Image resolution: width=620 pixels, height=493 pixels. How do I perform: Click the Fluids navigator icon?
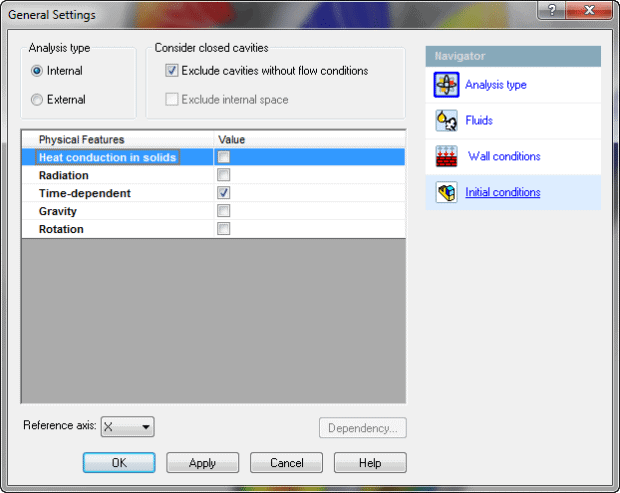click(x=446, y=121)
